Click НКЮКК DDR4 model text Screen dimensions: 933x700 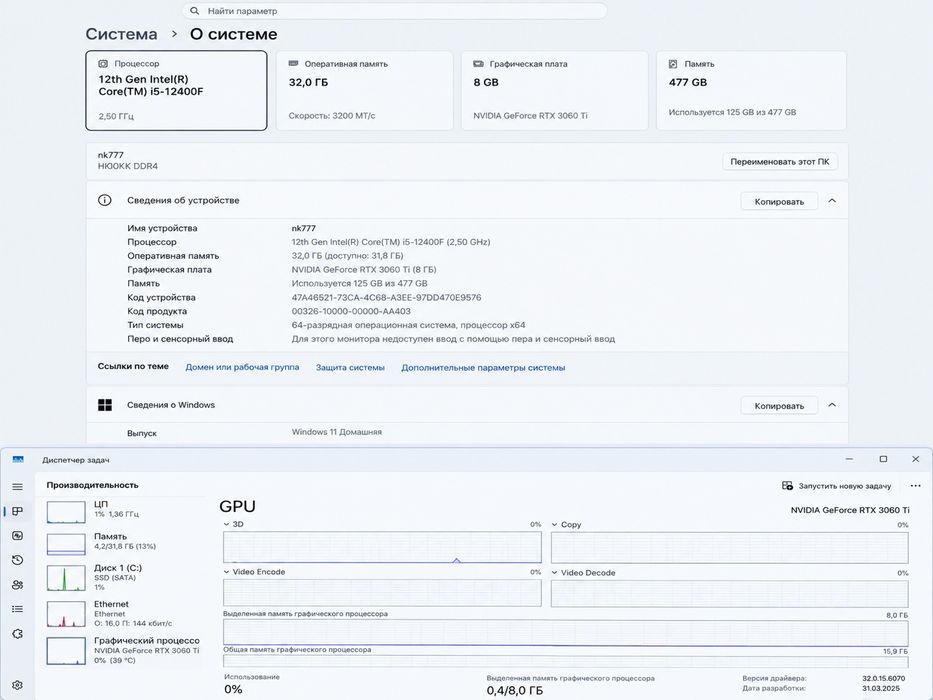128,166
